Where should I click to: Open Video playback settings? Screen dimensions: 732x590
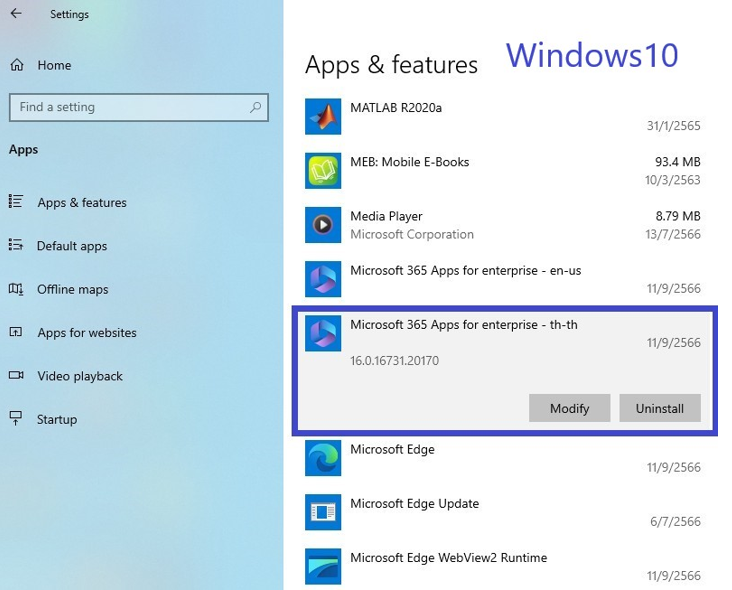(x=80, y=376)
